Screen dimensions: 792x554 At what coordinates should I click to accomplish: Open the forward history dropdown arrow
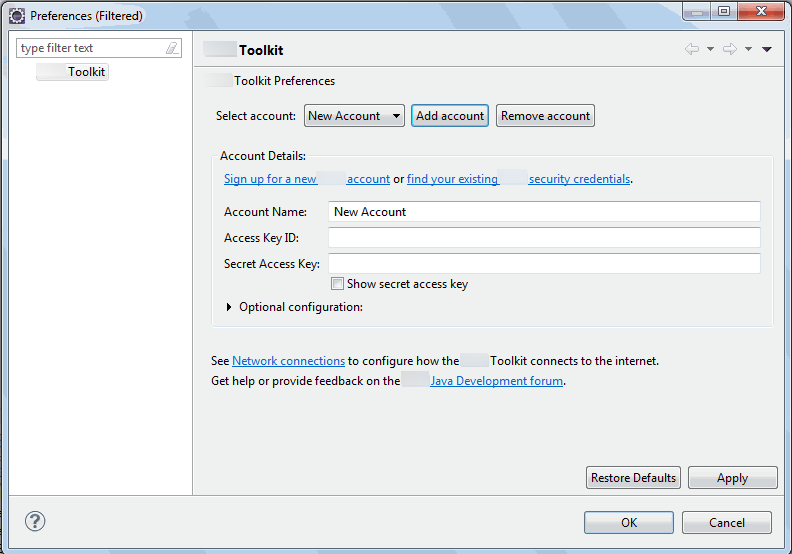click(748, 49)
